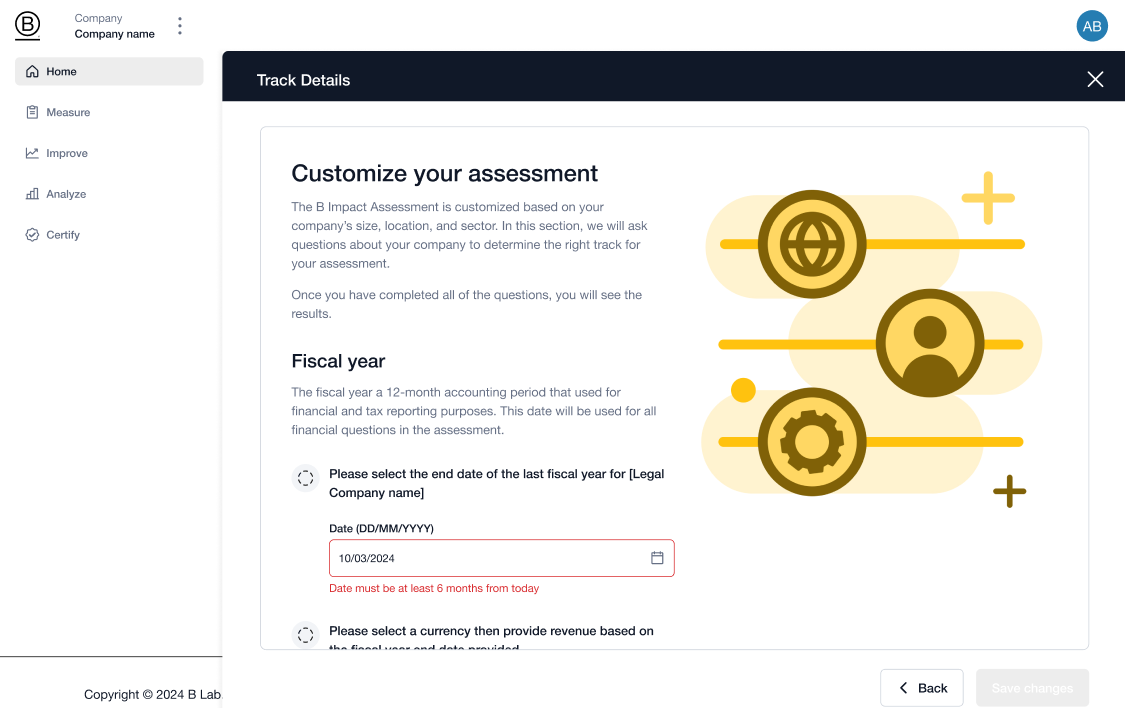
Task: Click the date error message text
Action: (434, 588)
